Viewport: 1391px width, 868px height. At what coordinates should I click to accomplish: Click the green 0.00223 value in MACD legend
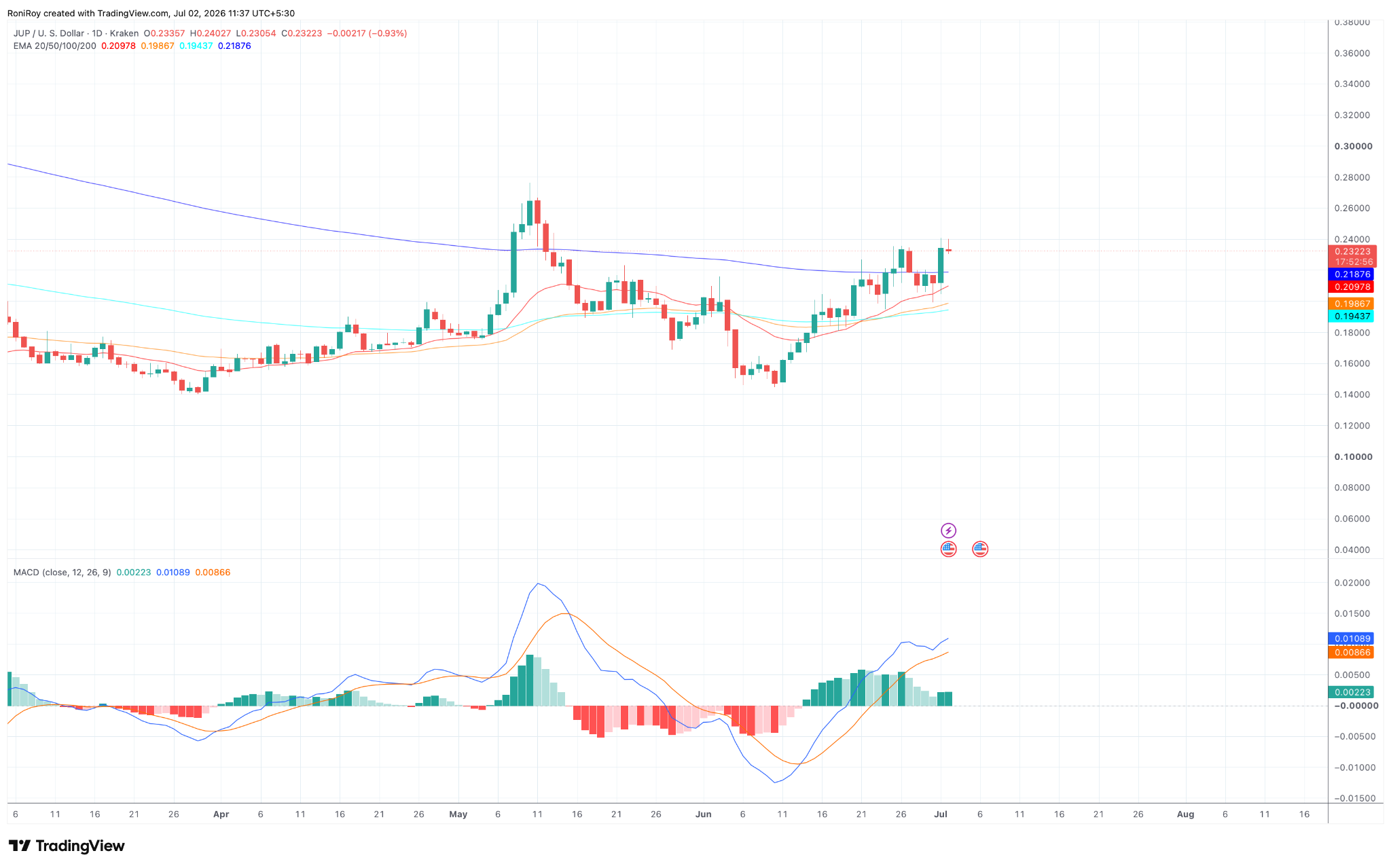coord(134,573)
